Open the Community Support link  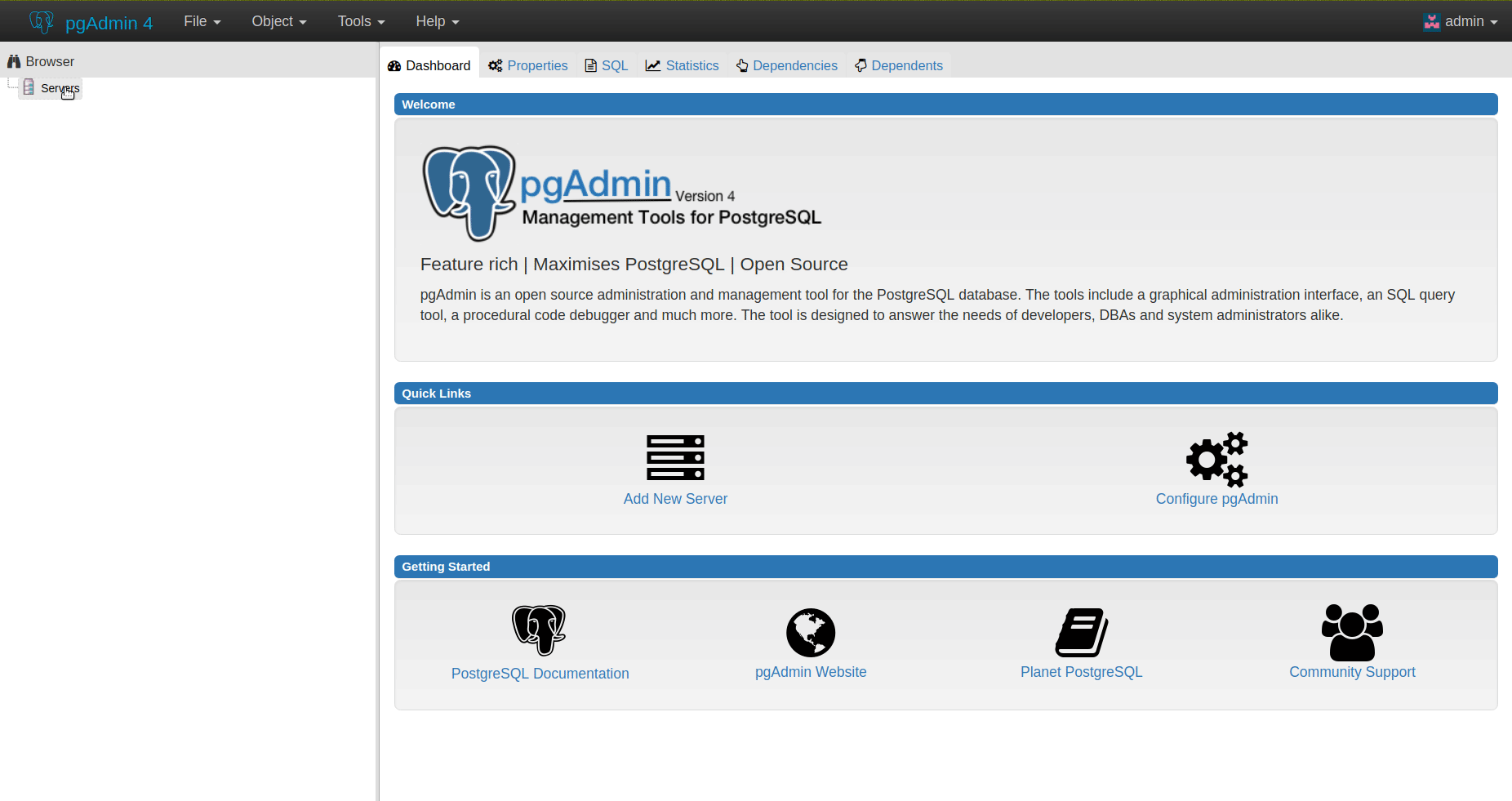pyautogui.click(x=1352, y=672)
